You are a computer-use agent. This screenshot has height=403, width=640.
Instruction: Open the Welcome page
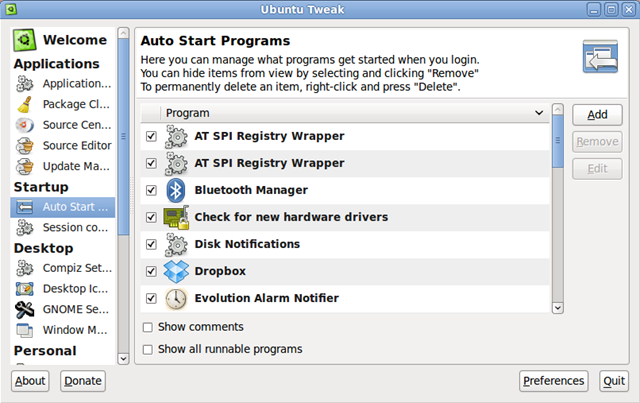point(62,40)
